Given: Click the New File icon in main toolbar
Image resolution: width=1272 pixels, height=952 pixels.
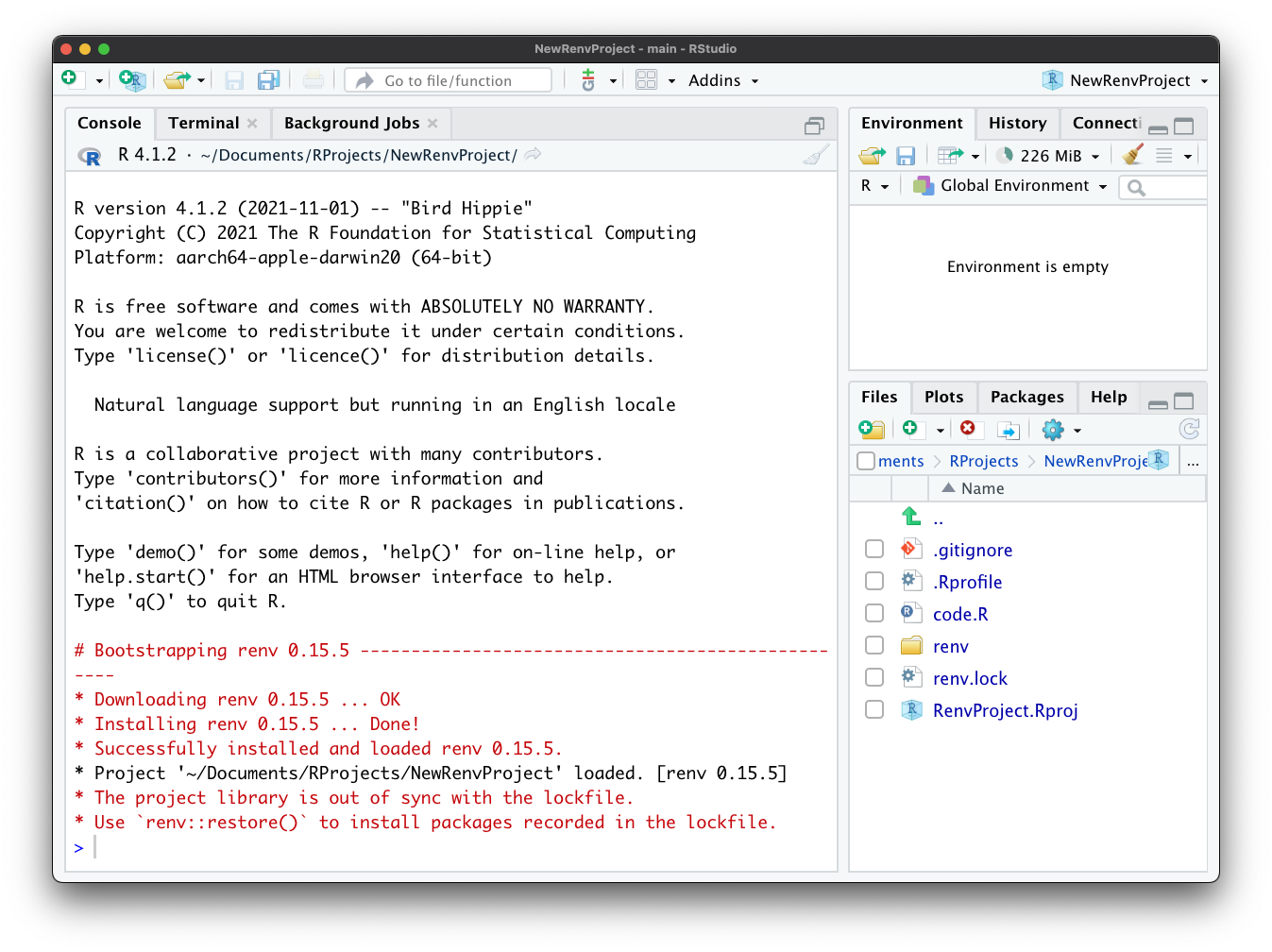Looking at the screenshot, I should (x=70, y=79).
